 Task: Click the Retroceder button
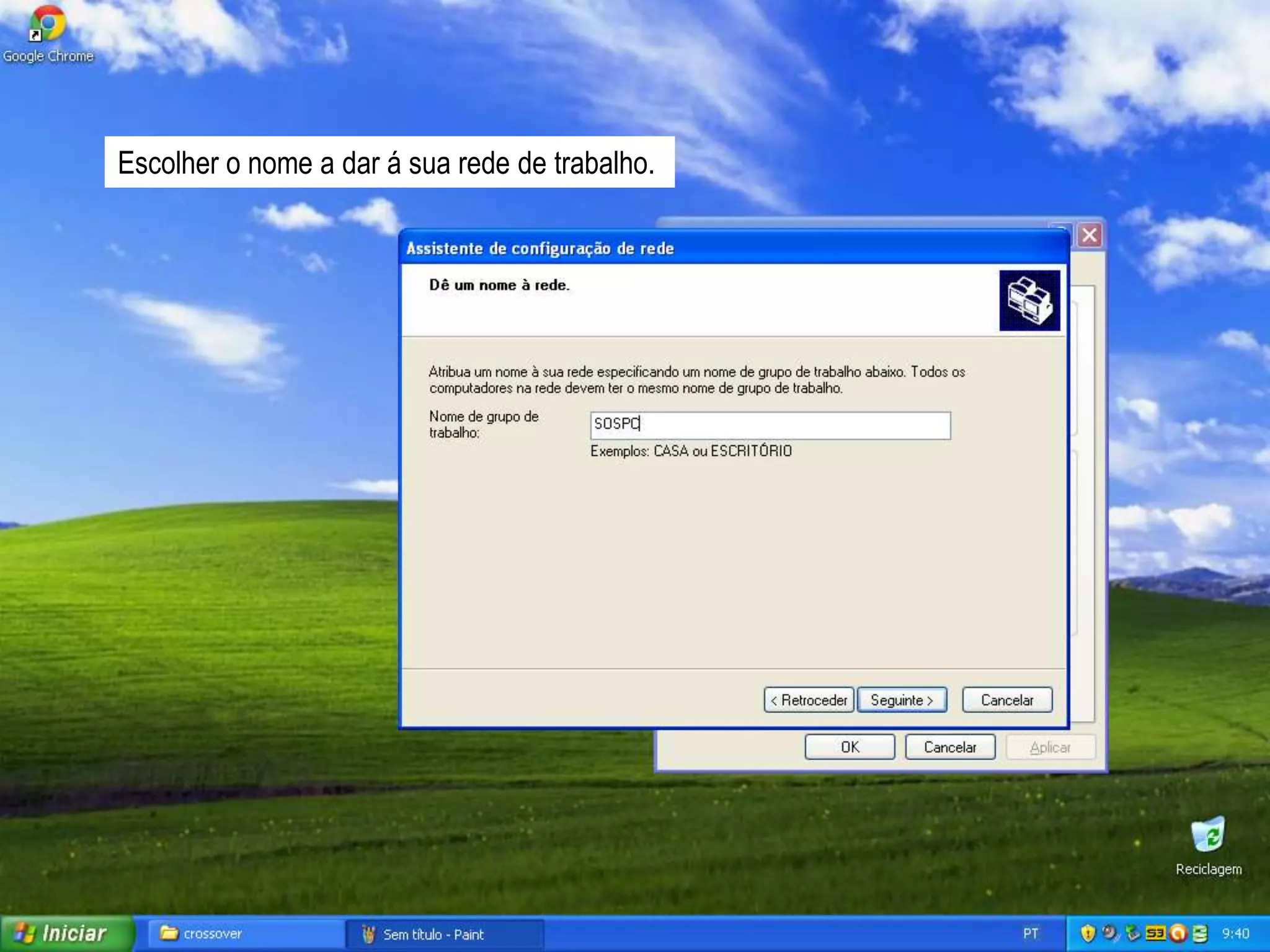click(809, 700)
